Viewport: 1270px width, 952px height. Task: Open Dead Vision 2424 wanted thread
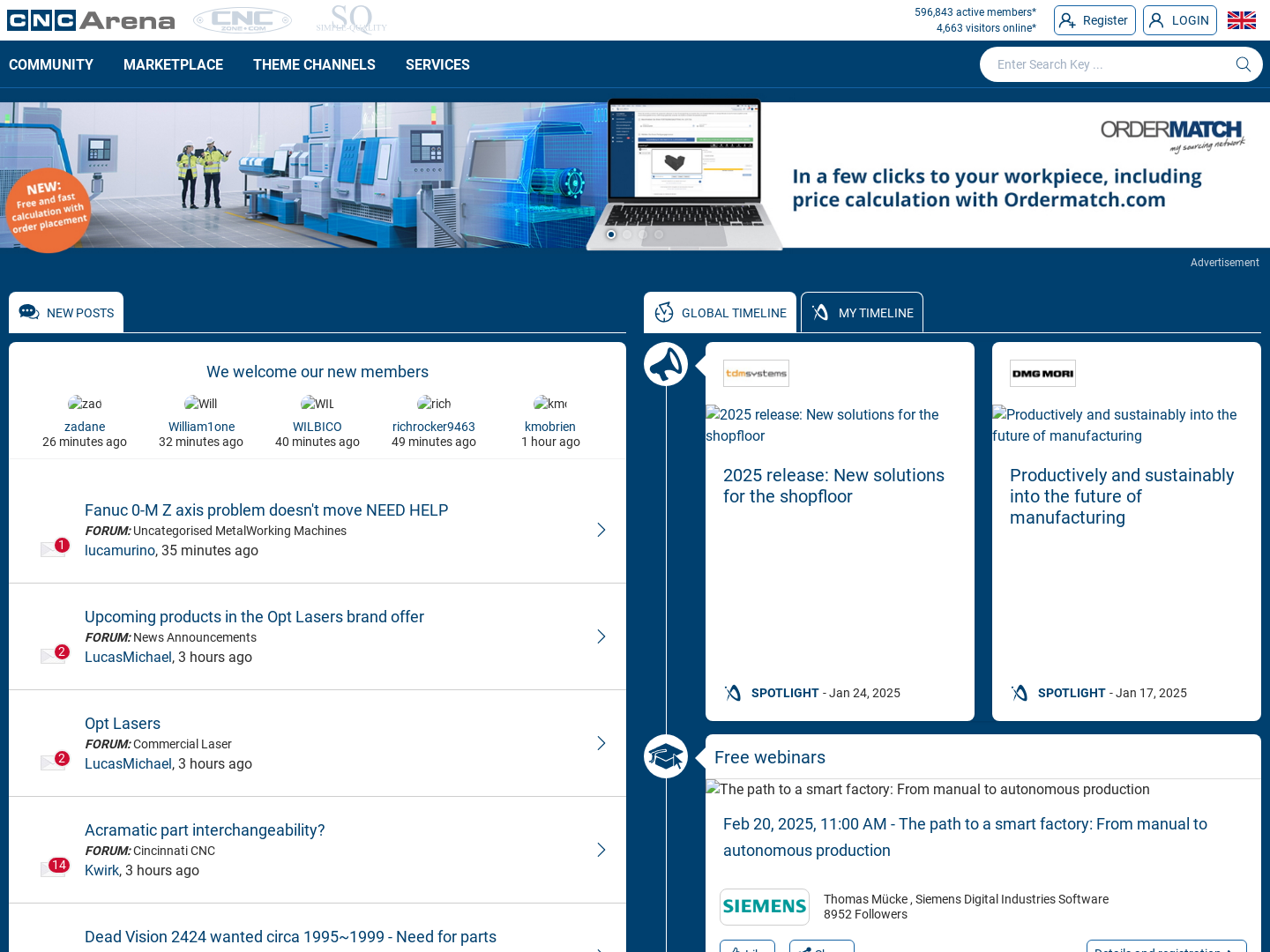click(290, 937)
